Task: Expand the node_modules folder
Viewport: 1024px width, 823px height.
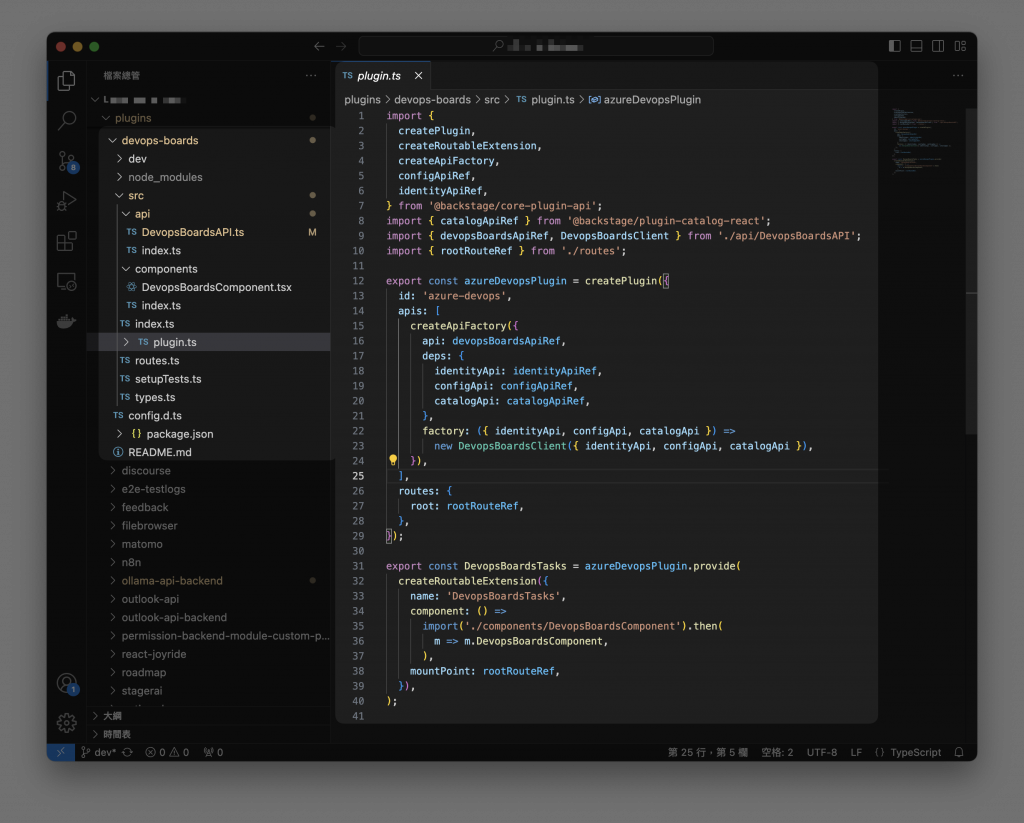Action: coord(164,177)
